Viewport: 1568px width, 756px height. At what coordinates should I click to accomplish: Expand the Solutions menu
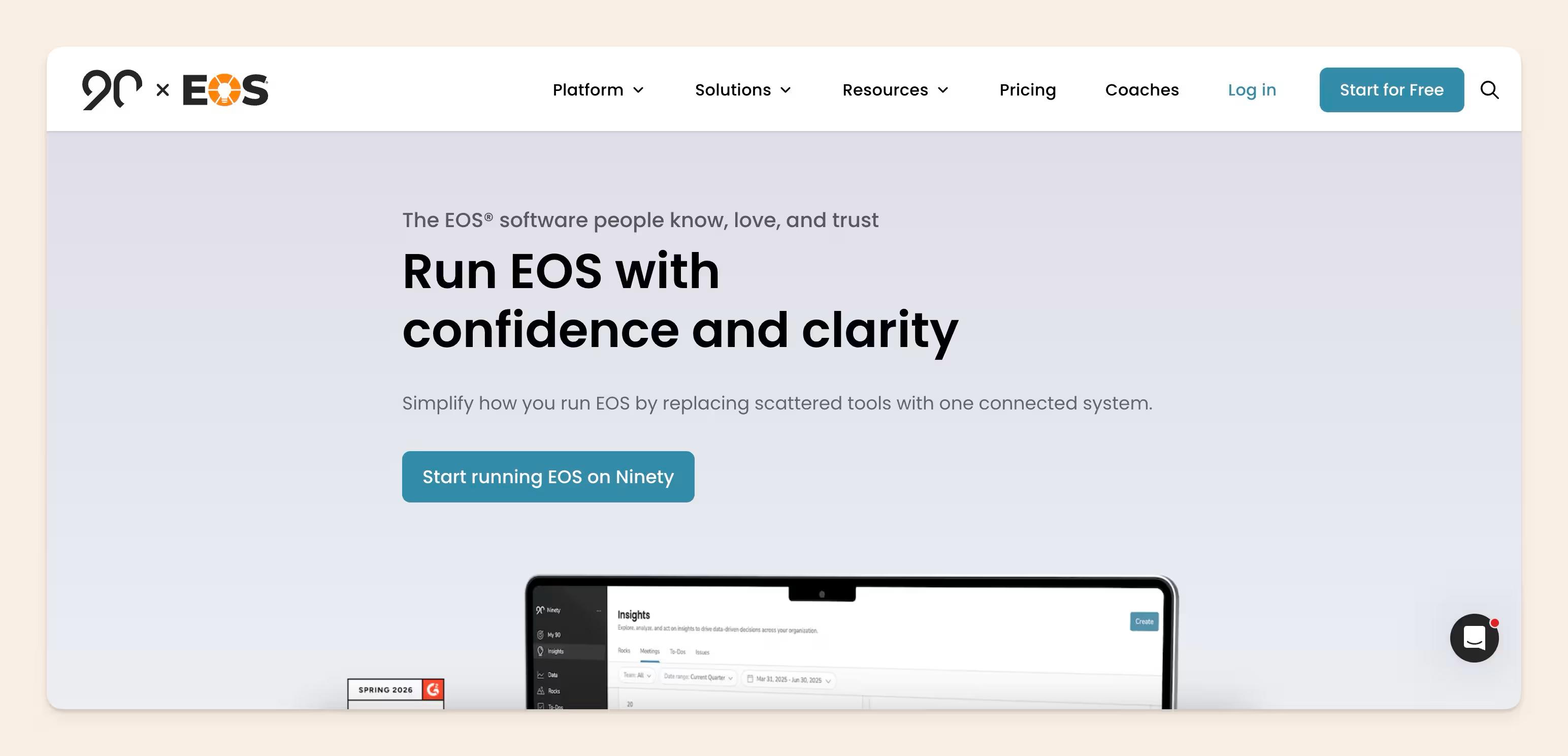pos(742,89)
